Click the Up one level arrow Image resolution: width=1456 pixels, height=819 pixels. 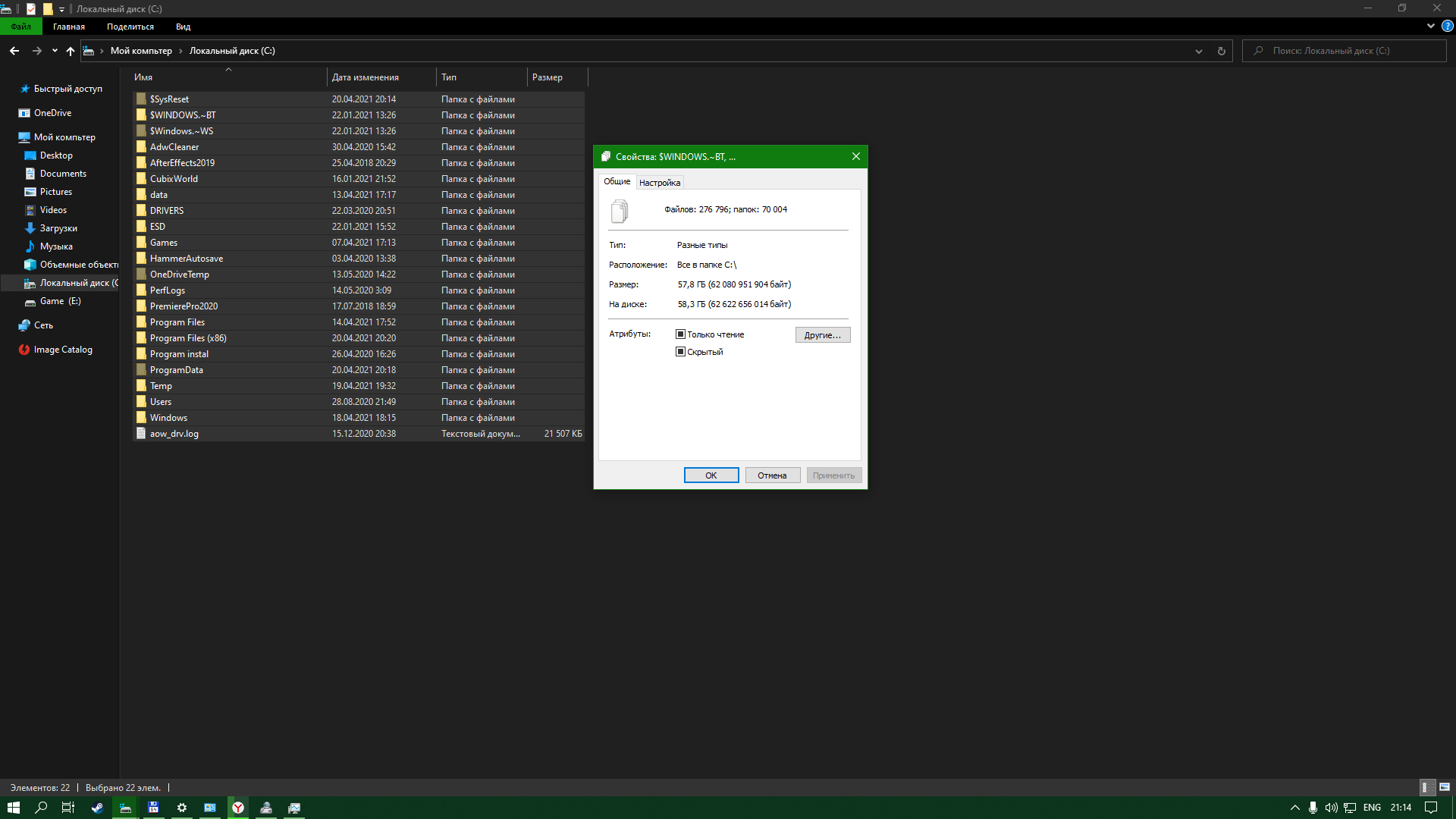click(71, 51)
